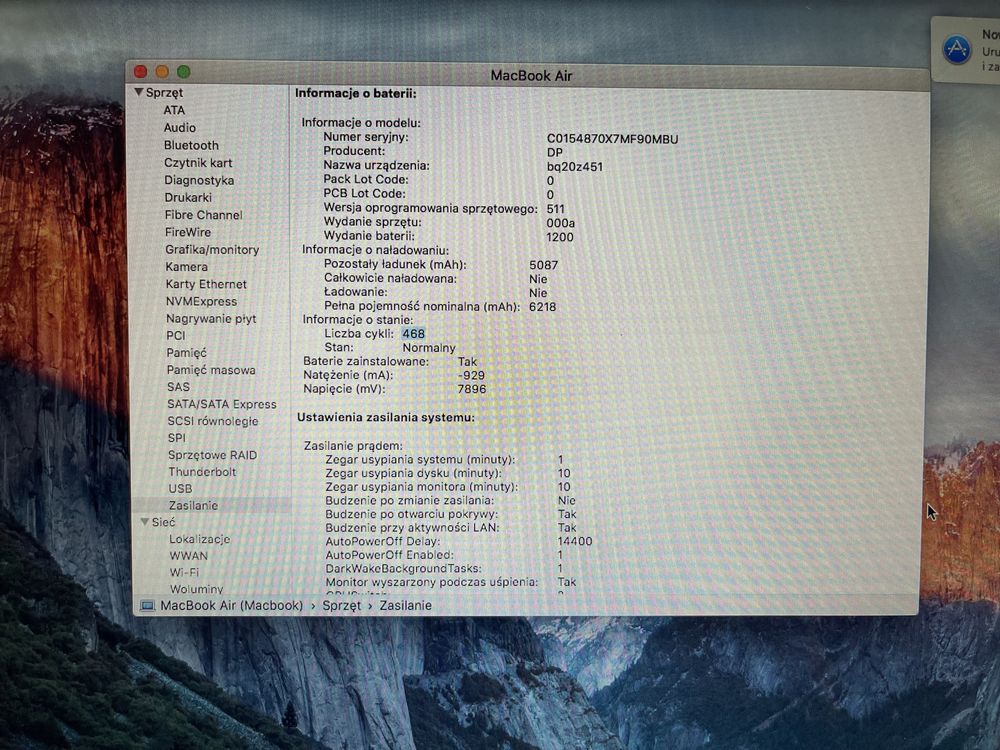
Task: Select SCSI równoległe entry
Action: tap(213, 421)
